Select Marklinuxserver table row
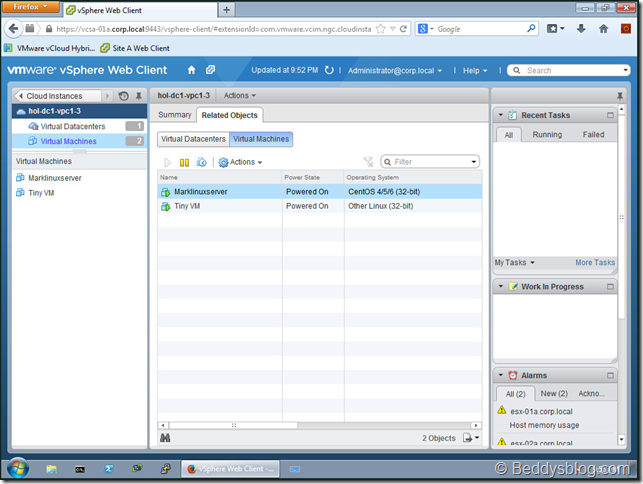 pyautogui.click(x=319, y=192)
